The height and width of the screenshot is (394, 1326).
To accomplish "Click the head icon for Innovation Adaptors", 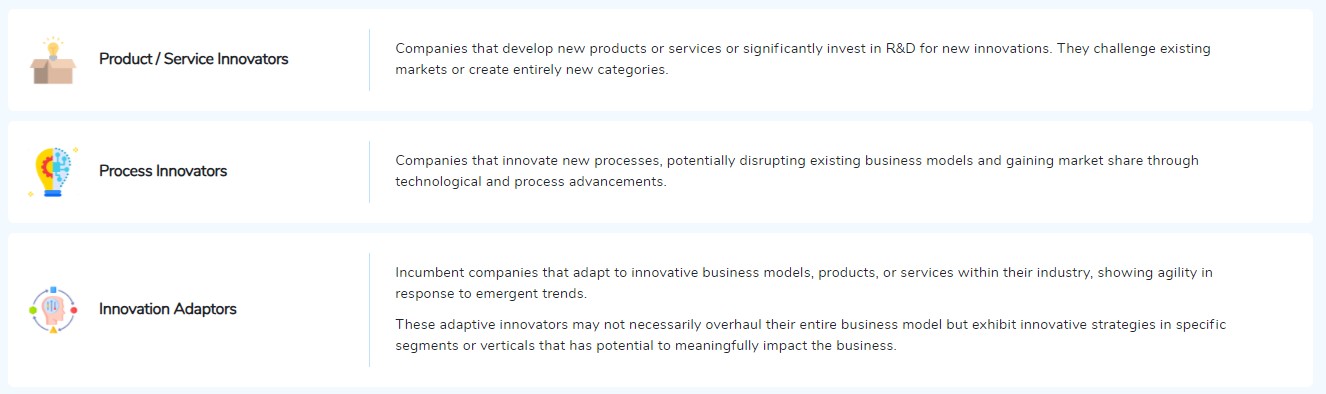I will point(53,310).
